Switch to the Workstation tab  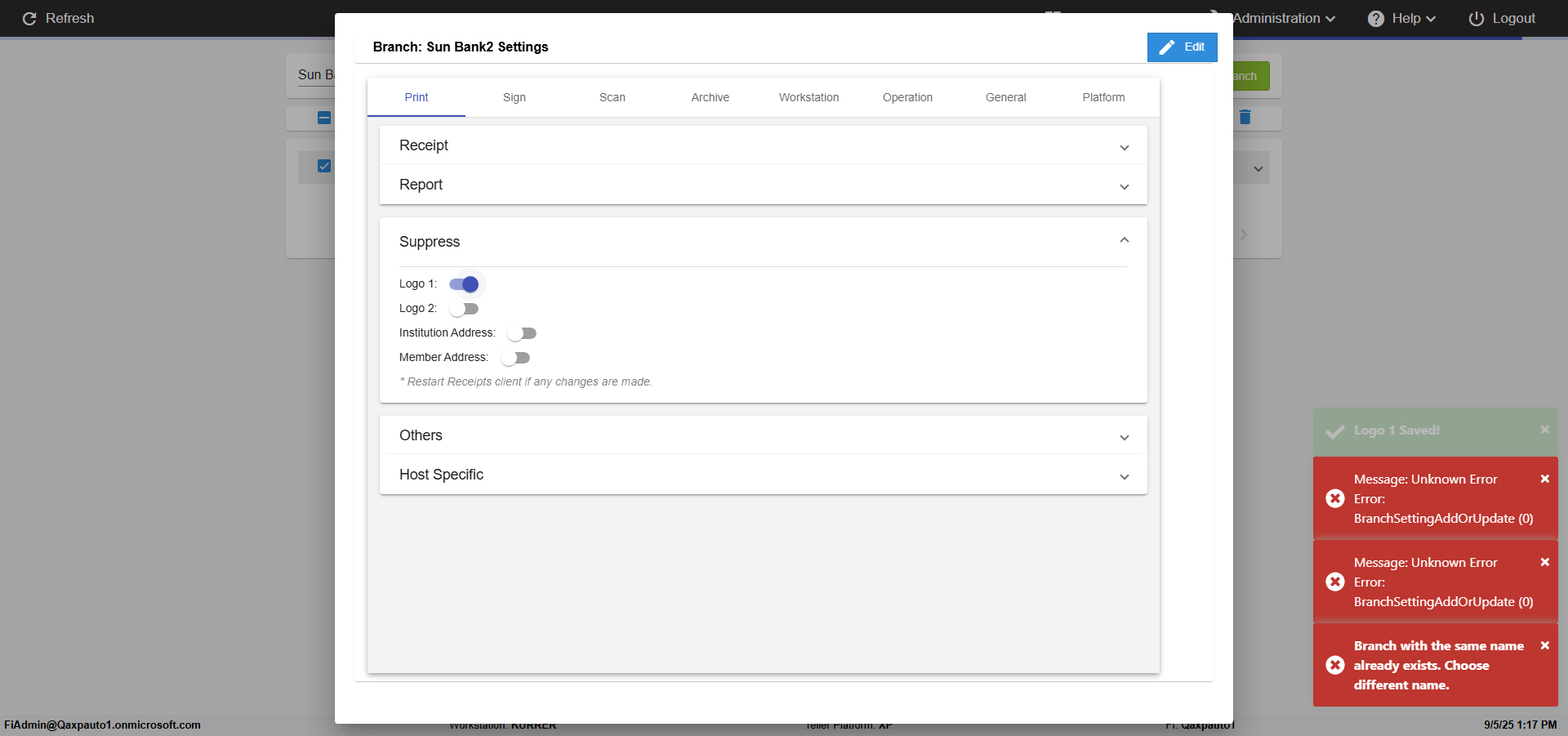(808, 97)
